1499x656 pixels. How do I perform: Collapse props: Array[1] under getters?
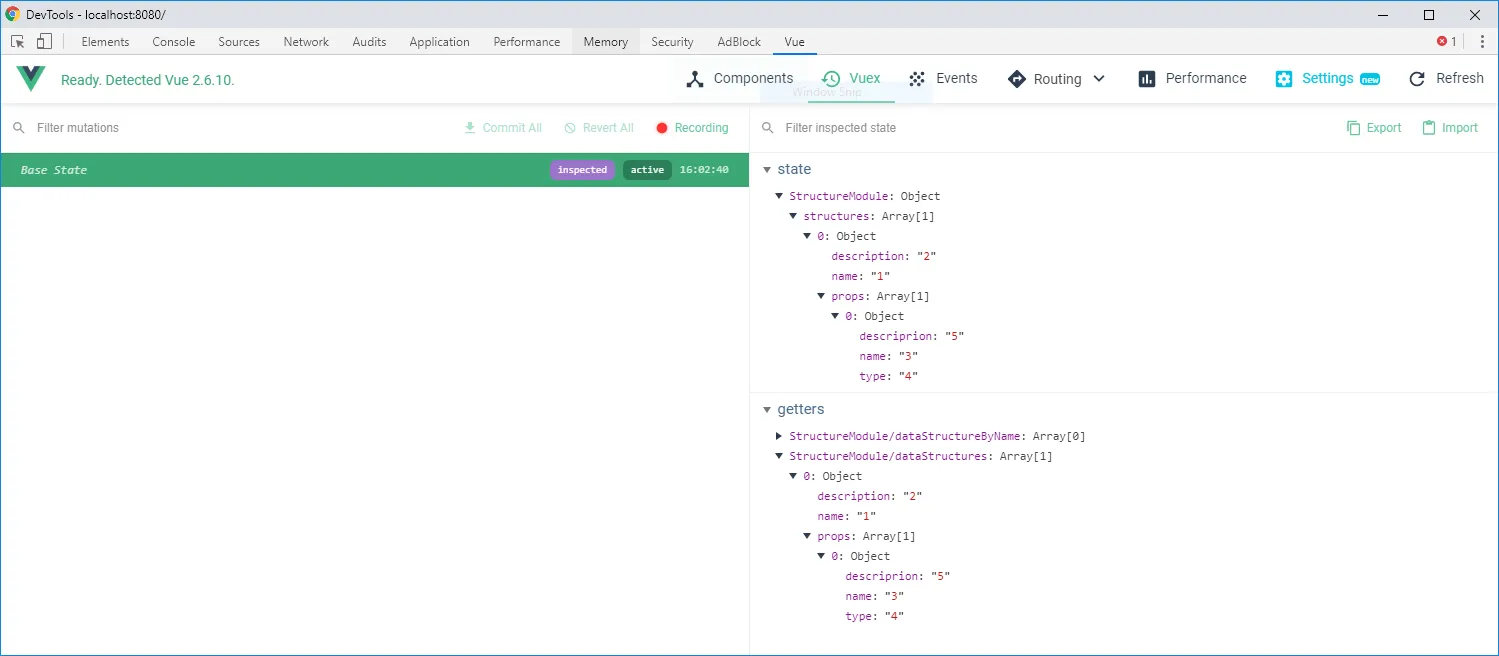(x=808, y=536)
